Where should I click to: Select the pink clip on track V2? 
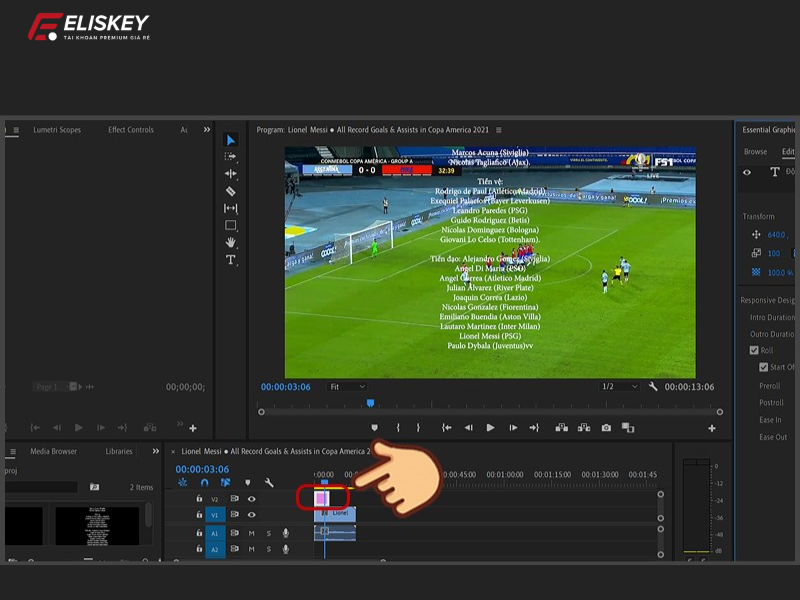tap(323, 497)
